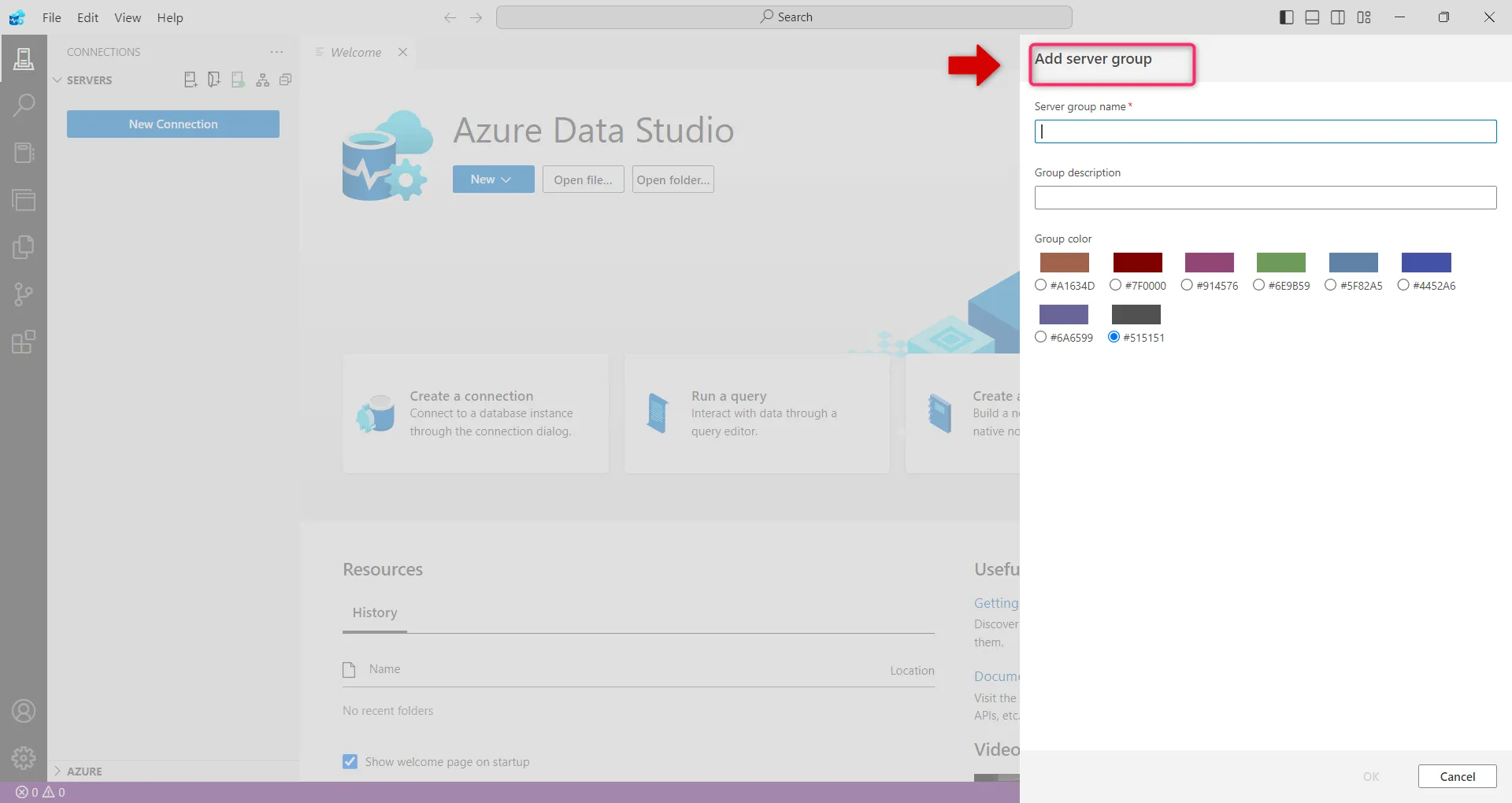Click the Collapse All icon in Servers header
This screenshot has height=803, width=1512.
286,80
